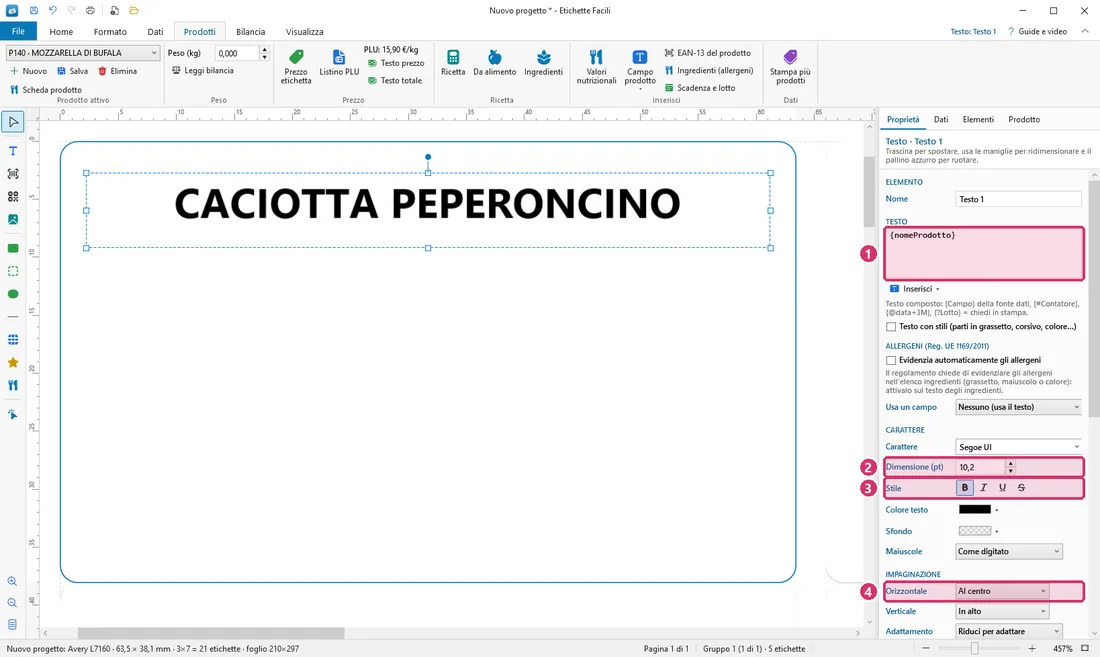The image size is (1100, 657).
Task: Open the Formato ribbon tab
Action: (110, 32)
